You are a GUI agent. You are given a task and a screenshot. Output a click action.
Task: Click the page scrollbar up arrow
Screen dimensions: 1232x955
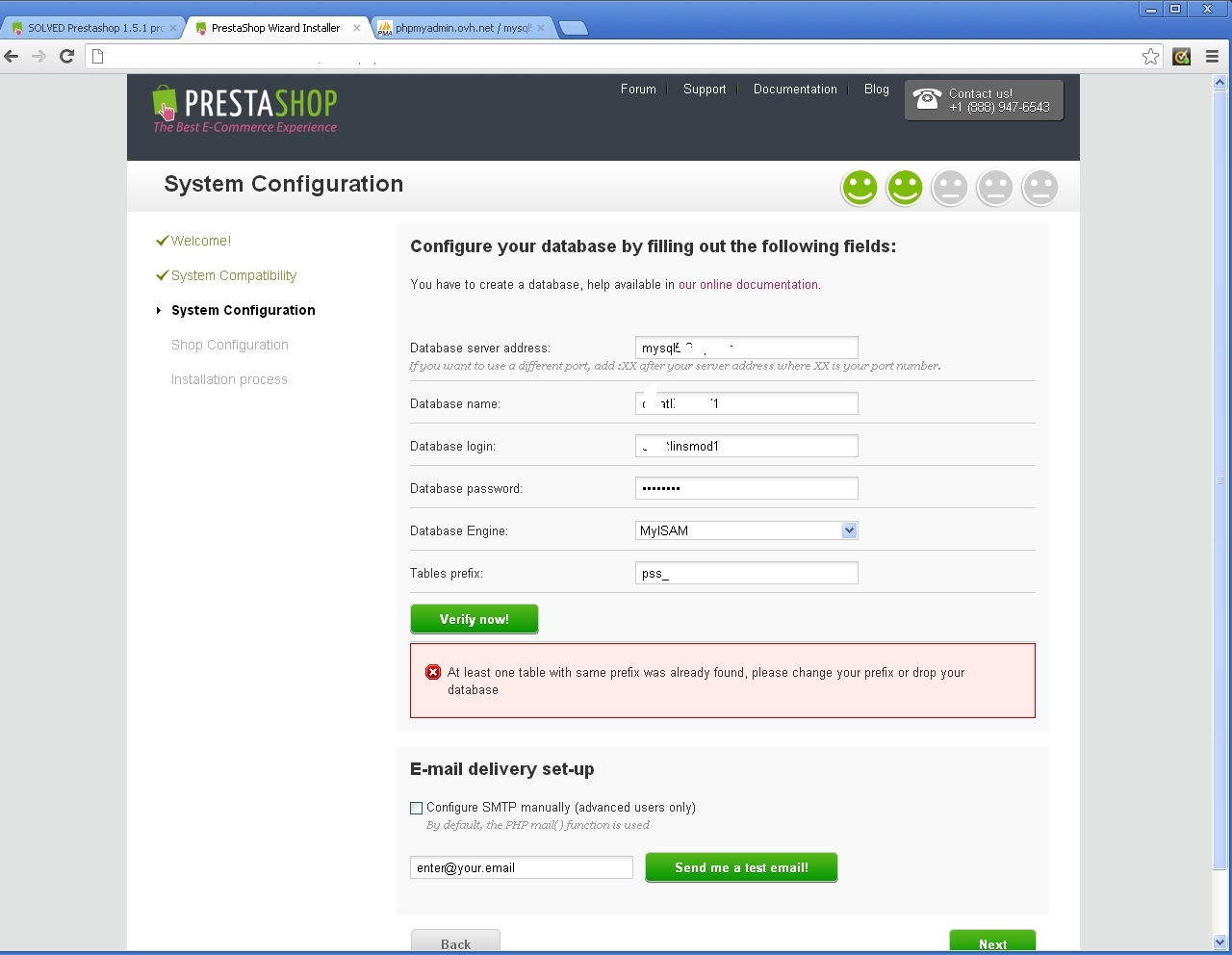pyautogui.click(x=1220, y=83)
